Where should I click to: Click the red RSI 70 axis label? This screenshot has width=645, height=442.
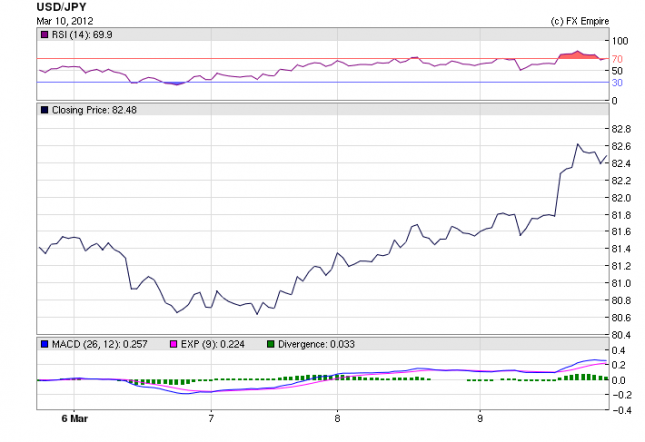coord(617,59)
